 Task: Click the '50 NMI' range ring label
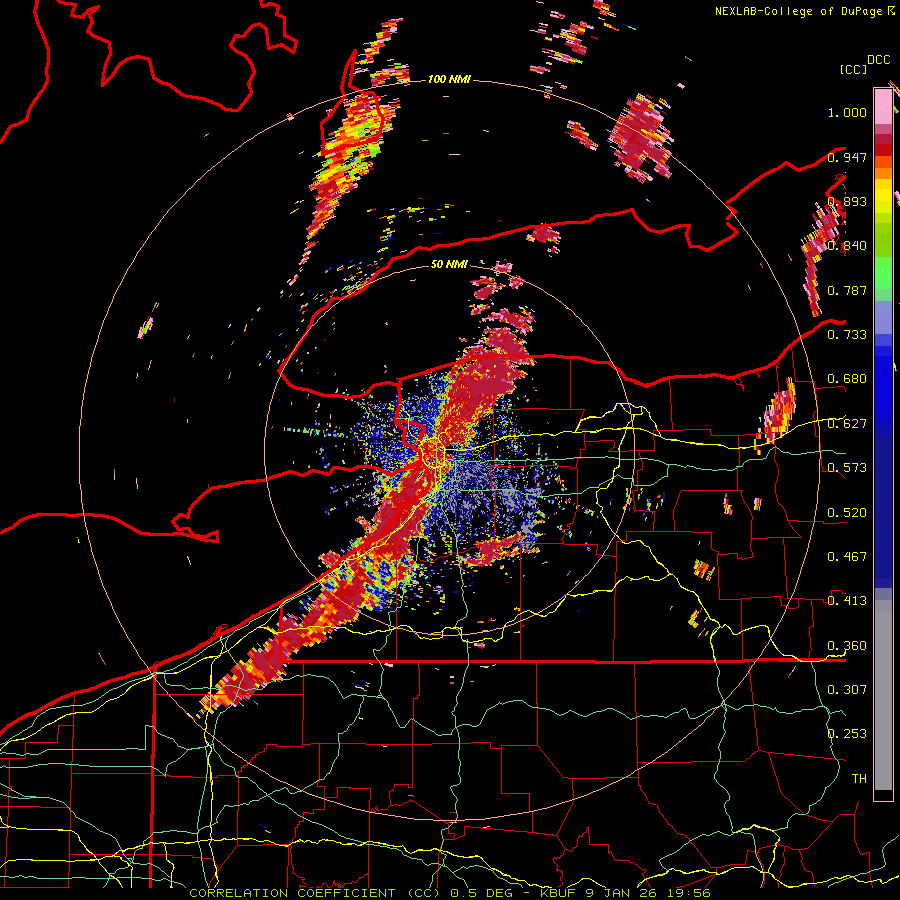pos(449,264)
